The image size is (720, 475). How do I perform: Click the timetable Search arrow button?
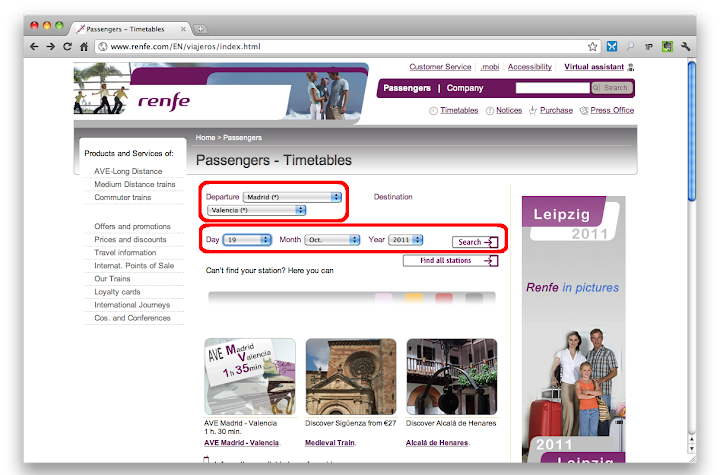click(475, 242)
